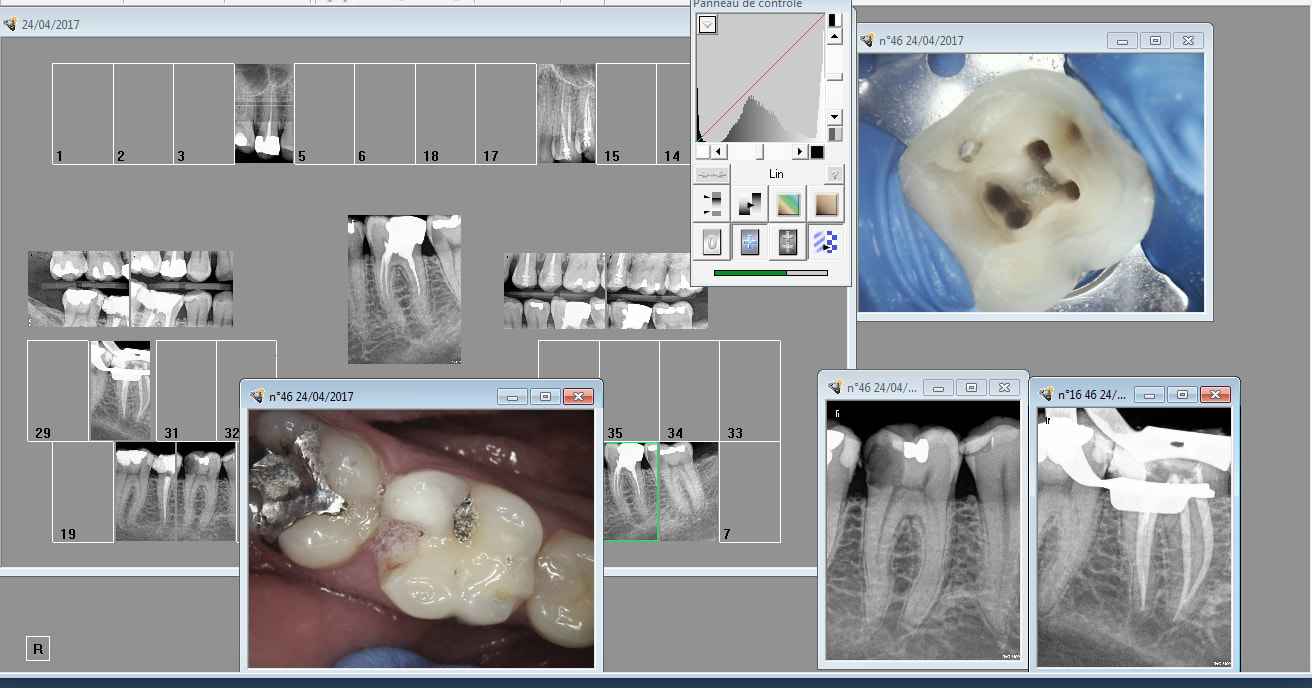Viewport: 1312px width, 688px height.
Task: Click the R orientation marker button
Action: pyautogui.click(x=38, y=649)
